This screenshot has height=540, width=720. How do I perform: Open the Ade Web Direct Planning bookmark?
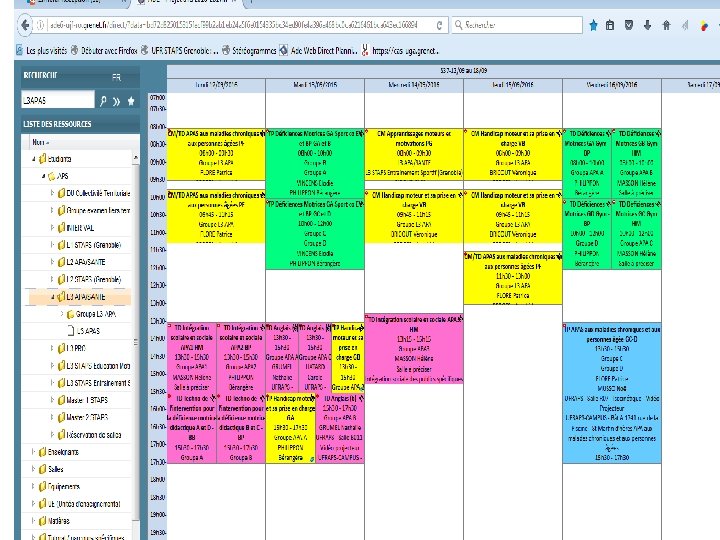pyautogui.click(x=319, y=51)
